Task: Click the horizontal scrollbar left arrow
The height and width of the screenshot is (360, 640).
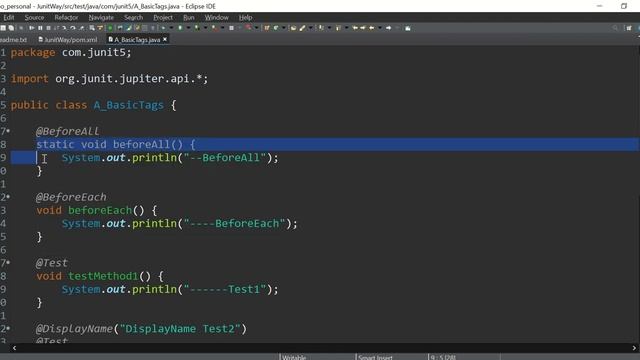Action: coord(14,348)
